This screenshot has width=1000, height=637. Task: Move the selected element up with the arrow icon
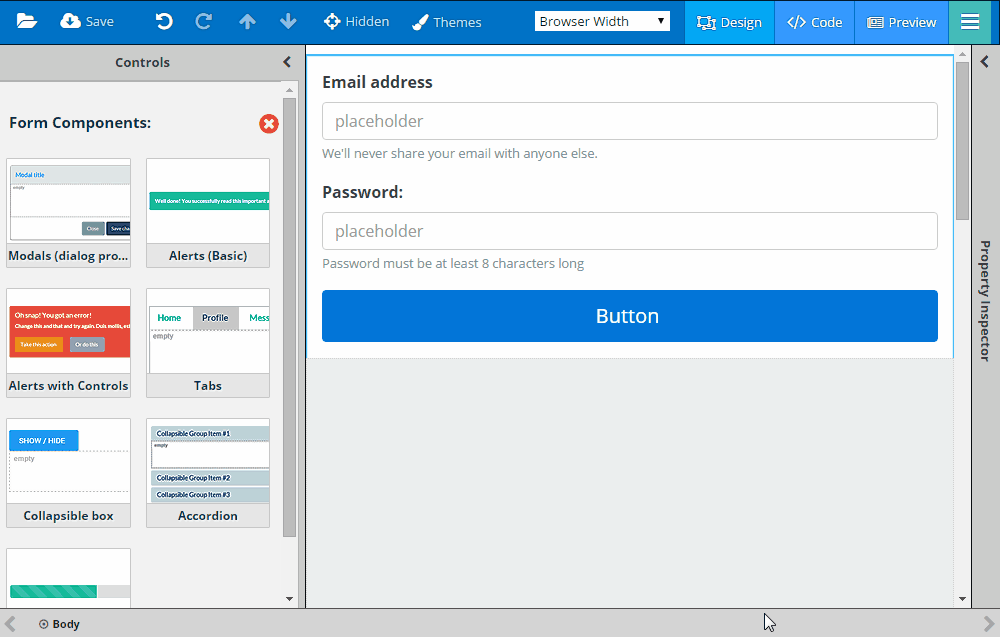[x=247, y=20]
